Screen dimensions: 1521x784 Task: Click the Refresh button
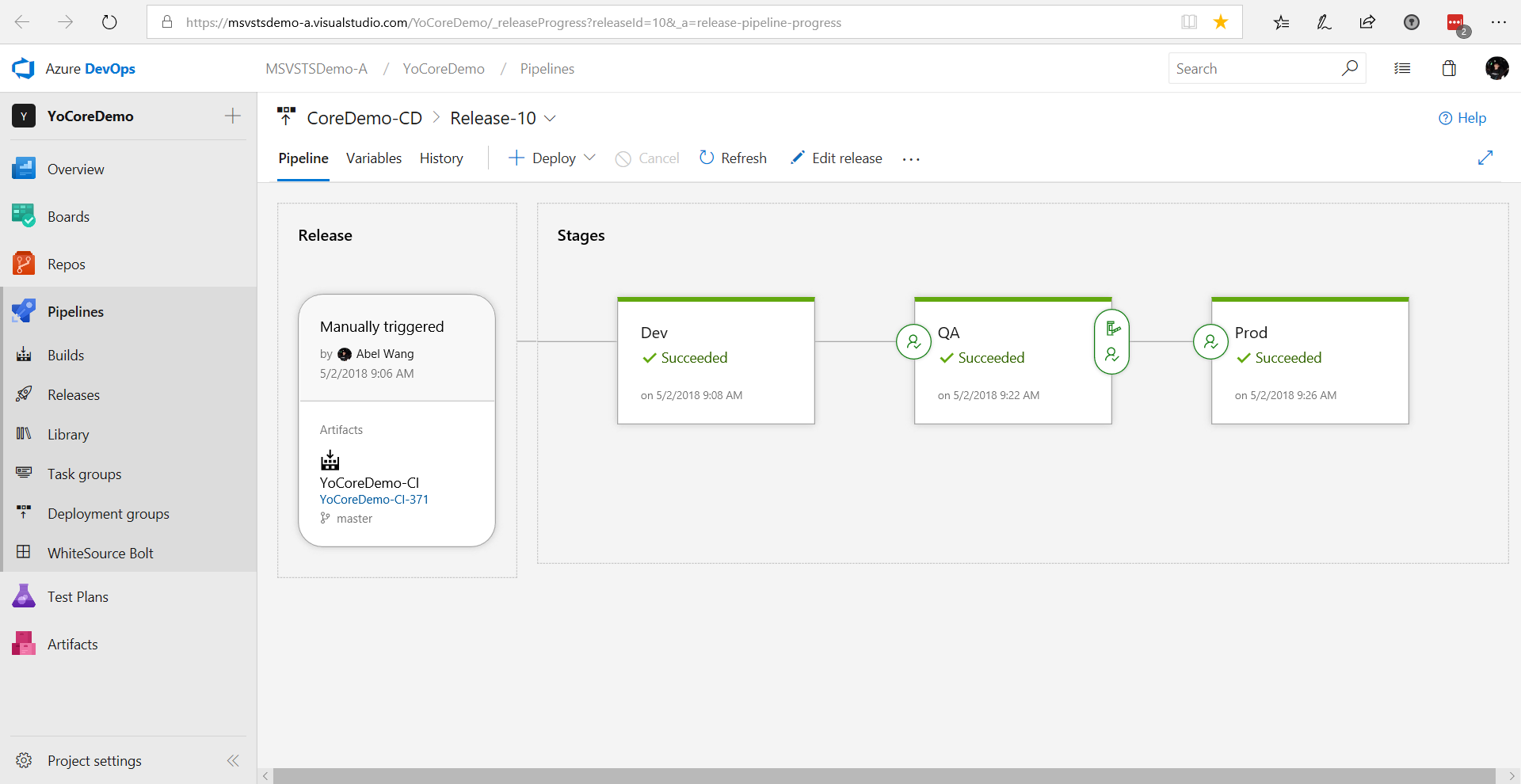(x=733, y=158)
